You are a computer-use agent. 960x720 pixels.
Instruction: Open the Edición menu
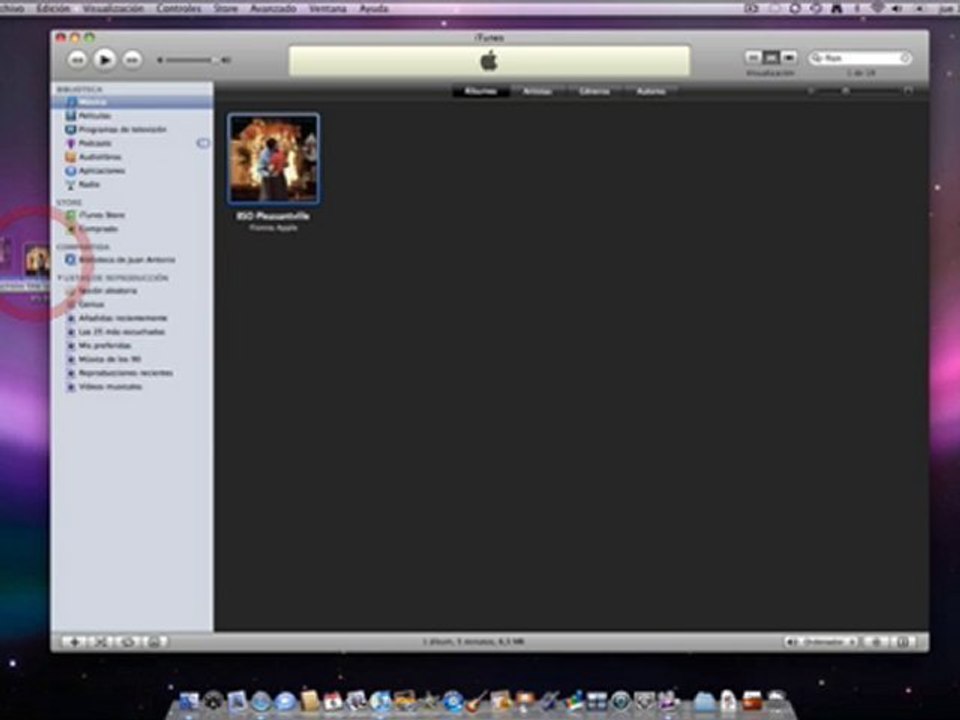[53, 9]
